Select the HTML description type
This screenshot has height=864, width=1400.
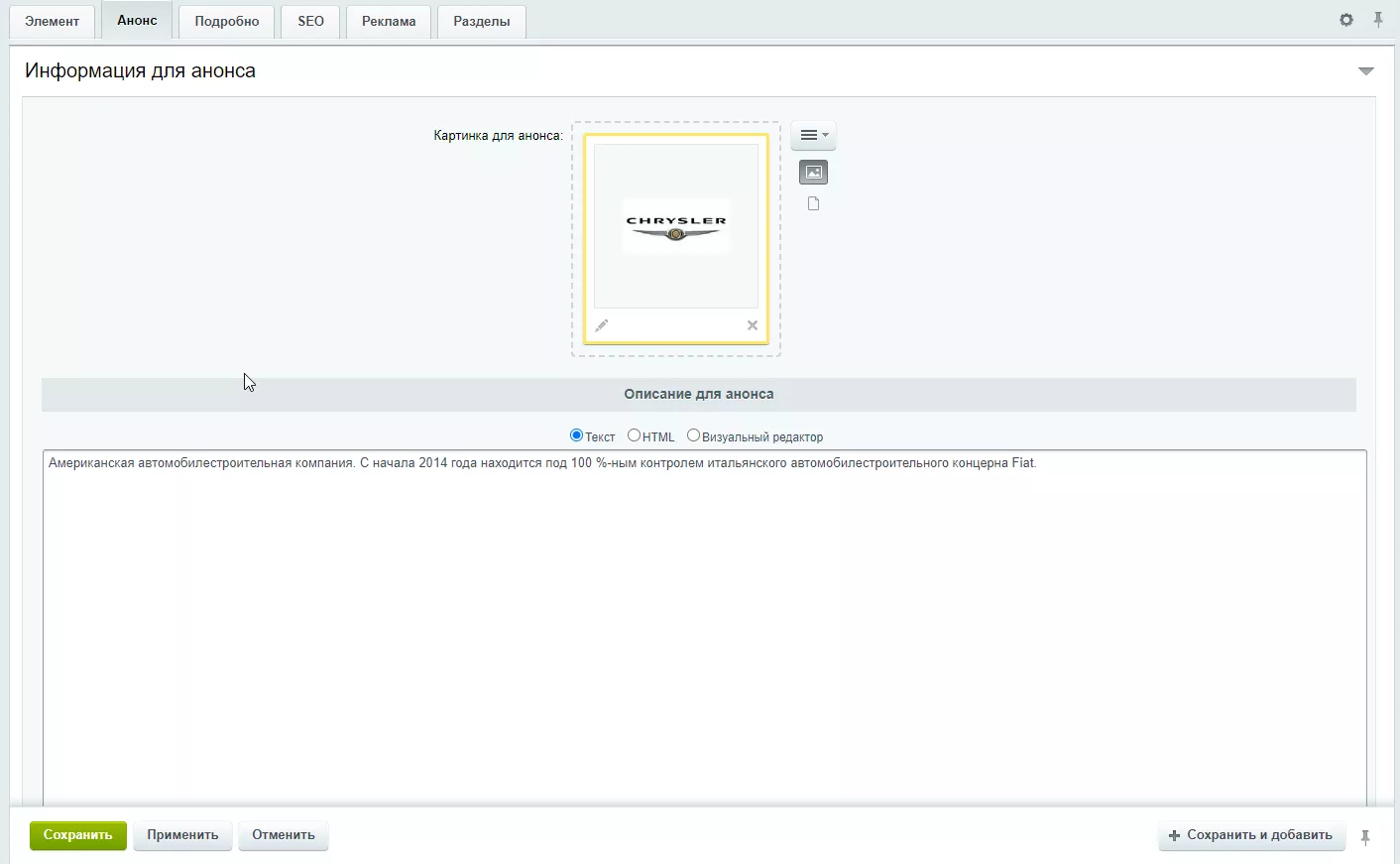tap(634, 435)
